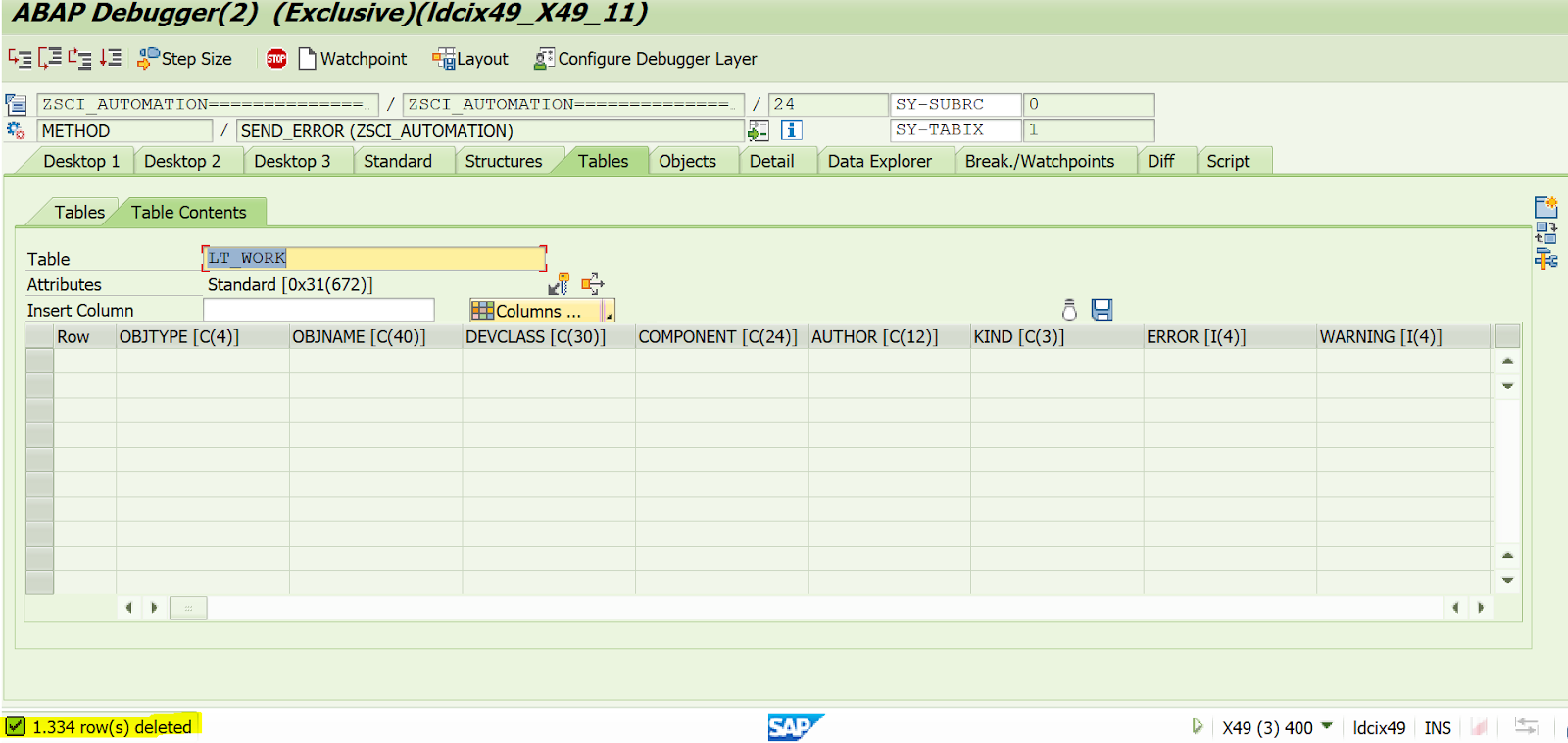Click the Row column header
Screen dimensions: 1568x743
tap(84, 336)
